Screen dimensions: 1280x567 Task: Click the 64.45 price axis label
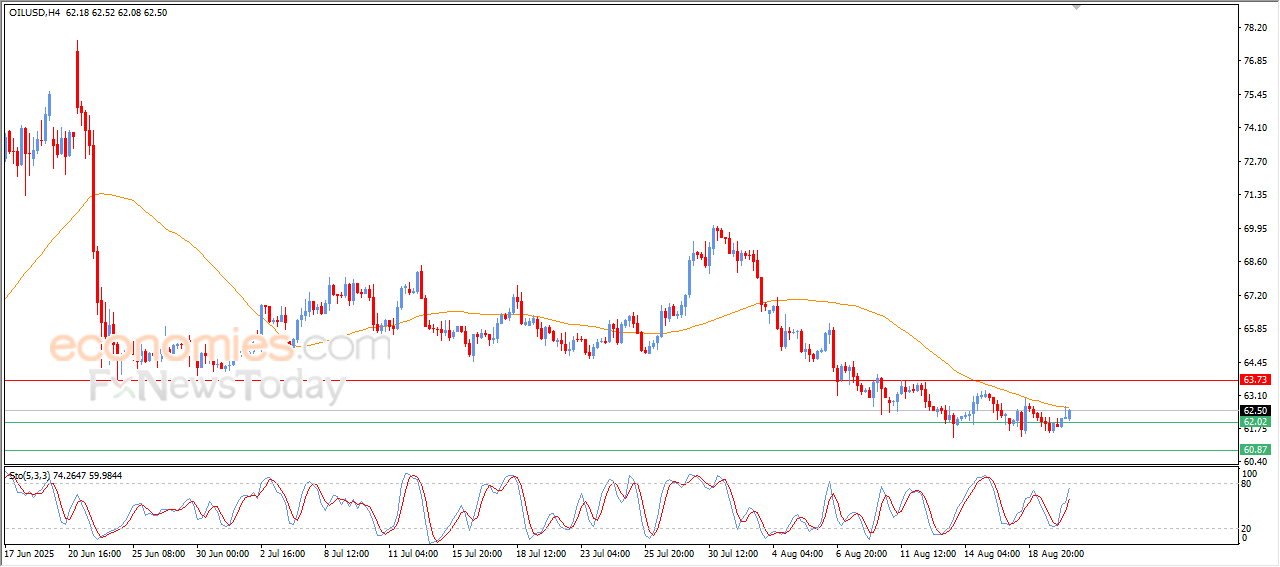[x=1255, y=362]
